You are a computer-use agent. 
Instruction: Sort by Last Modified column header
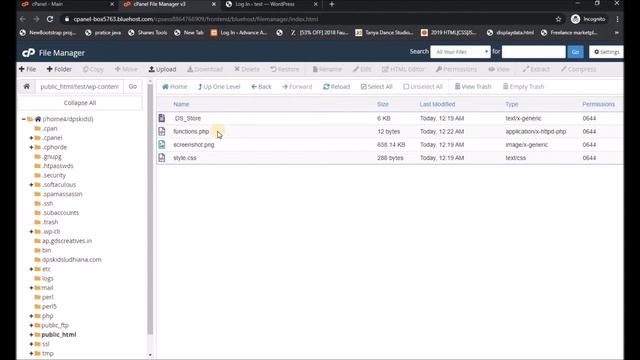pyautogui.click(x=437, y=104)
